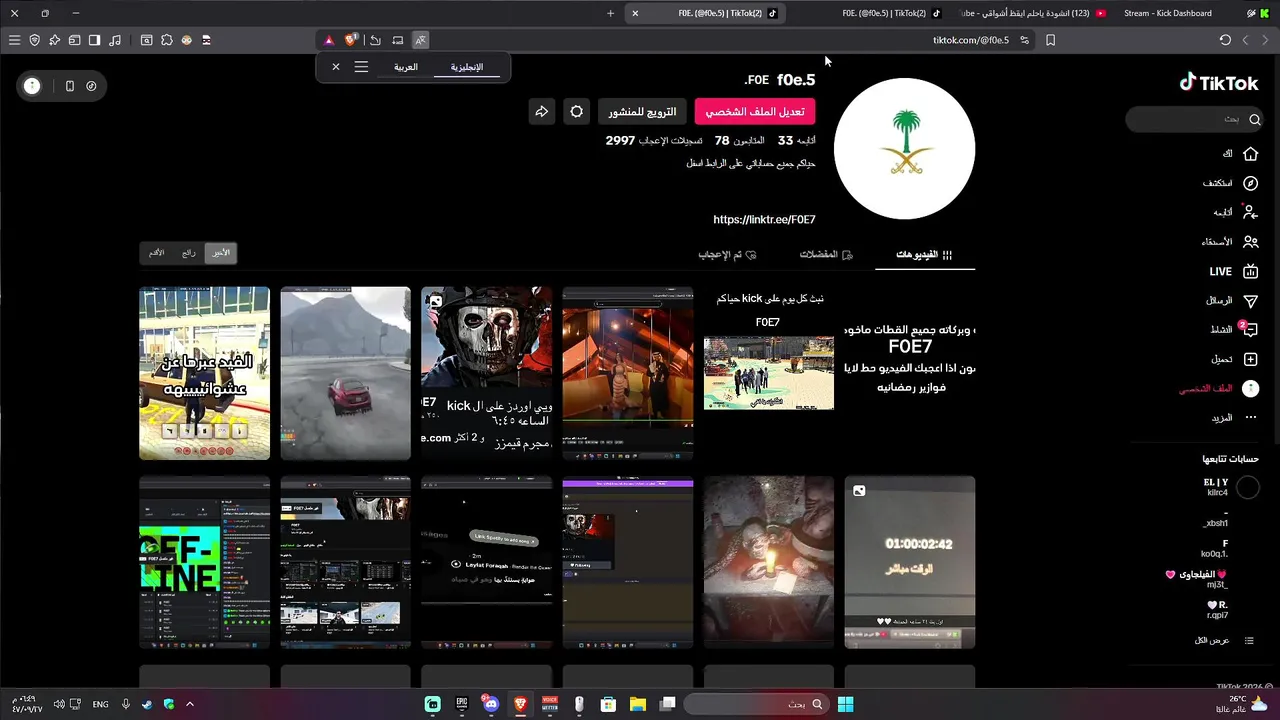1280x720 pixels.
Task: Click the share arrow profile button
Action: pos(541,112)
